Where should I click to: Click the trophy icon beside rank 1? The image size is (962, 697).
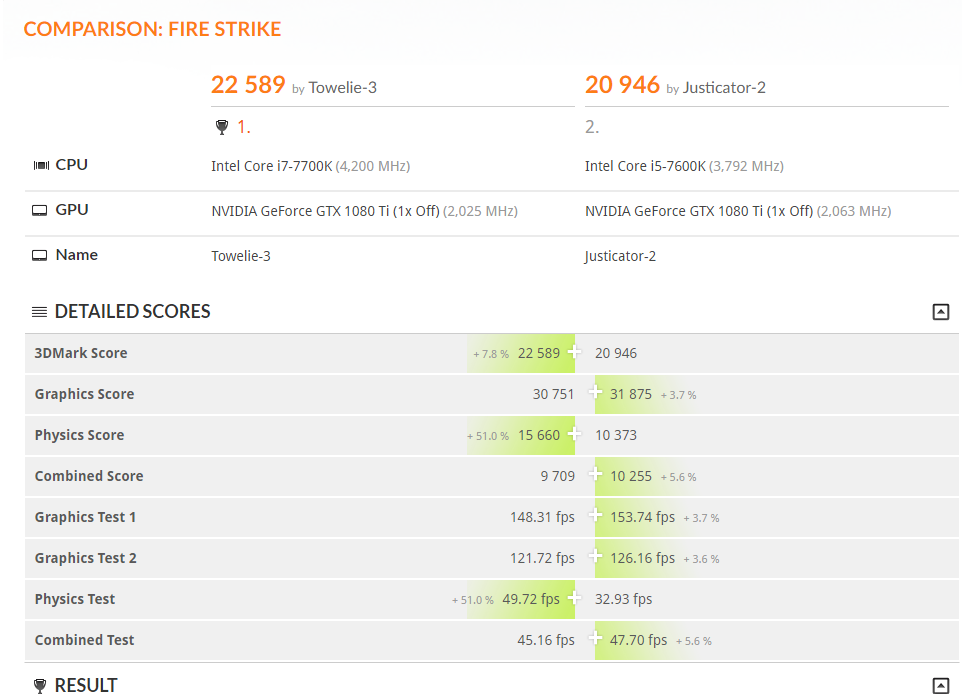222,127
